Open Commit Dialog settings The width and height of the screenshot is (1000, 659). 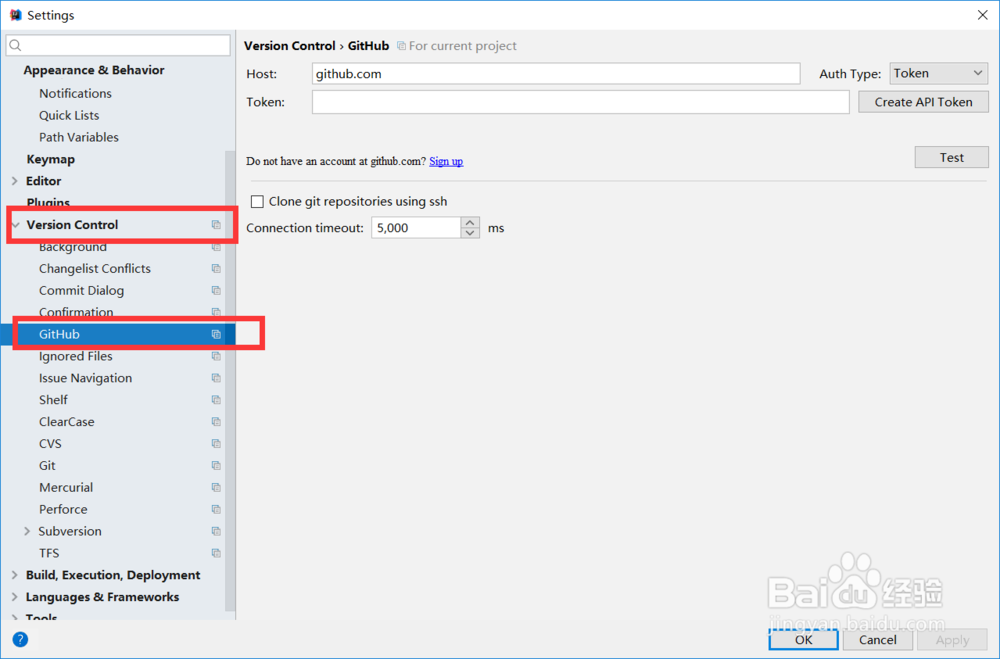[81, 290]
